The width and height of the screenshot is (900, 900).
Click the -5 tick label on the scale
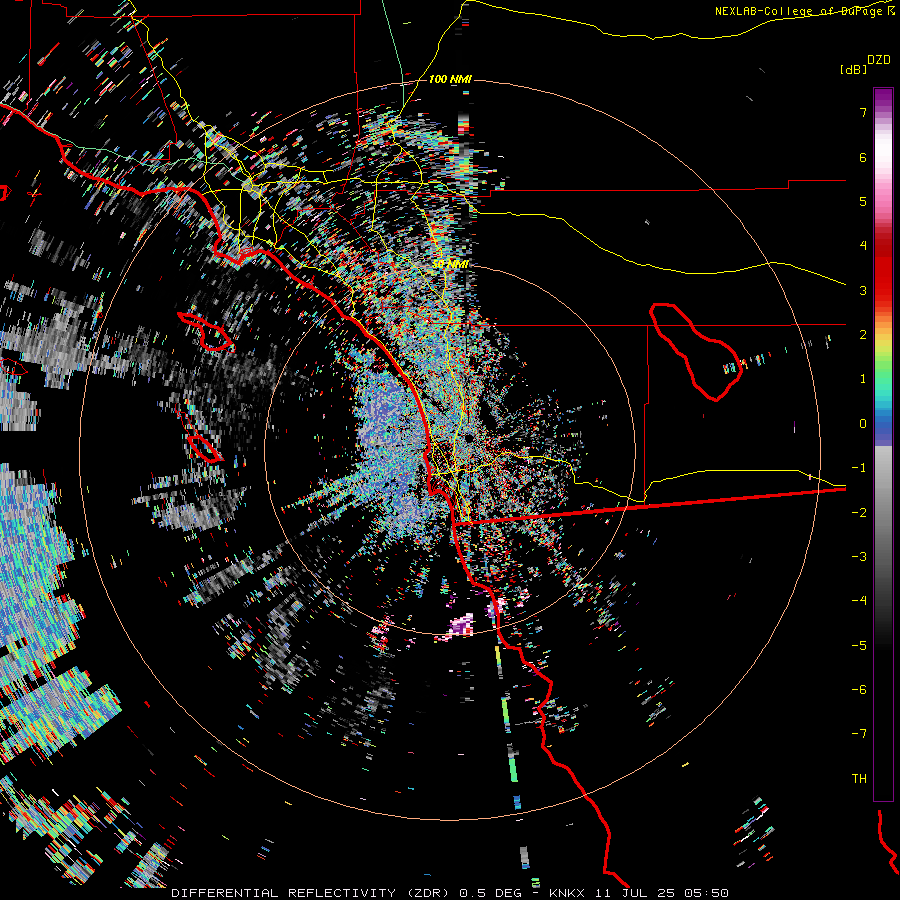point(859,646)
